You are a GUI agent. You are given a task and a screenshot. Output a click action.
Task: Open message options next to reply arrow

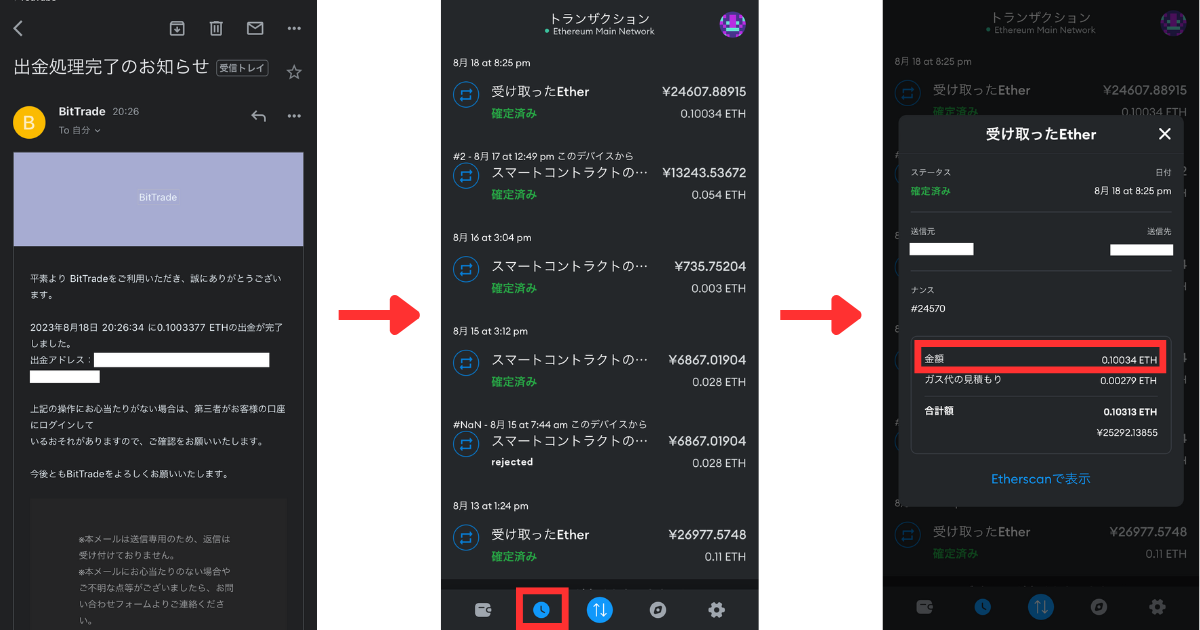pyautogui.click(x=294, y=116)
